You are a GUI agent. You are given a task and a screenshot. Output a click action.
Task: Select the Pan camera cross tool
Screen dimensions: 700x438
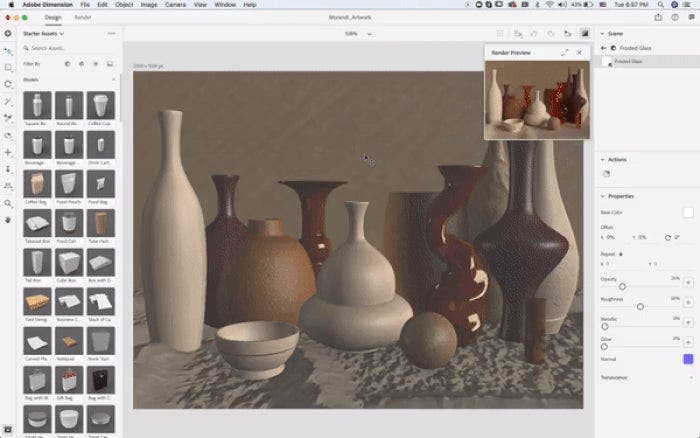click(x=8, y=152)
